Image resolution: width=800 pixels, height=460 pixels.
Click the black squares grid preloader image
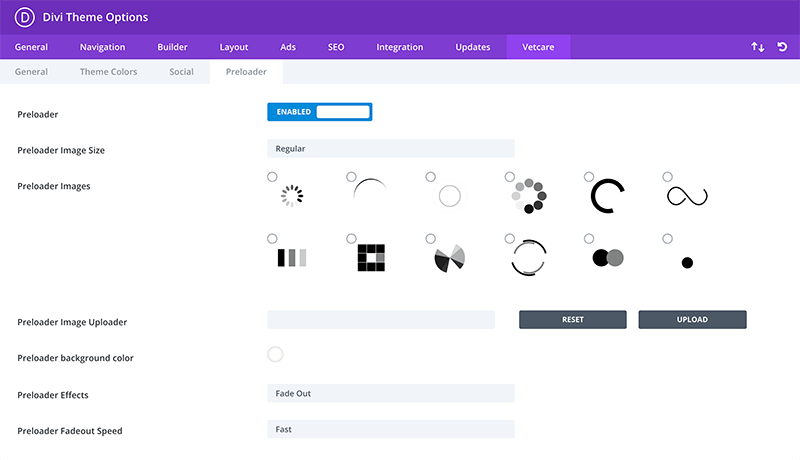(x=371, y=258)
